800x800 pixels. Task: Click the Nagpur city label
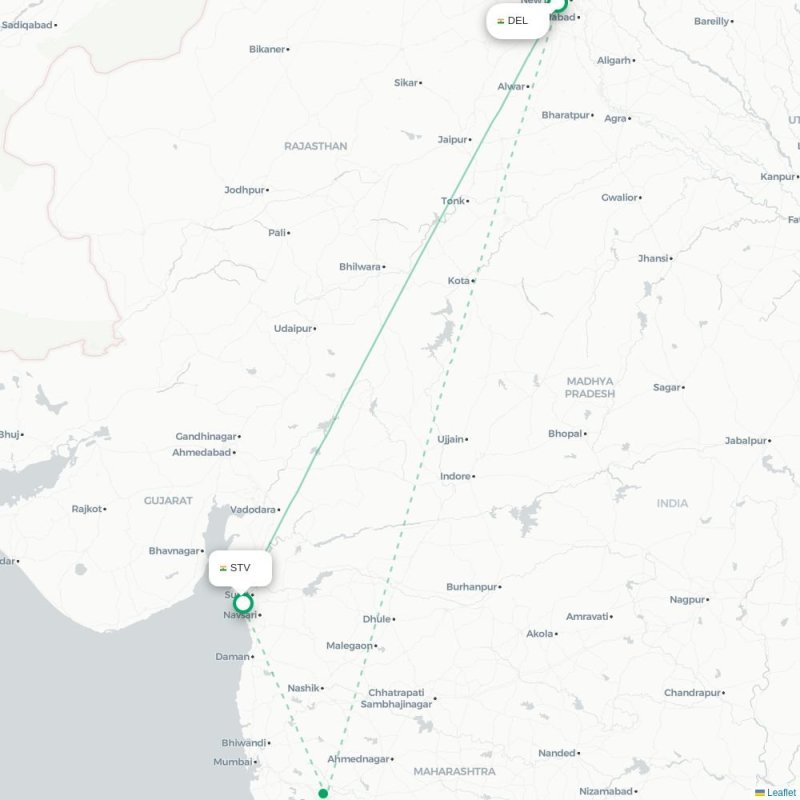687,599
